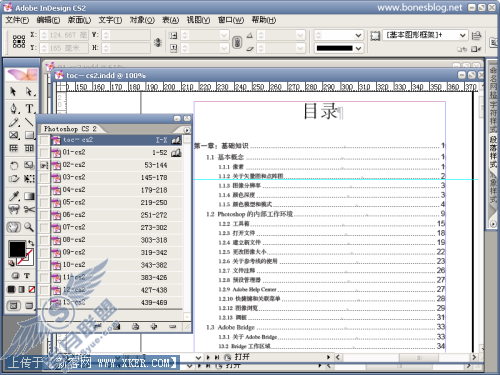Viewport: 500px width, 375px height.
Task: Toggle style source box for toc-cs2
Action: pyautogui.click(x=44, y=140)
